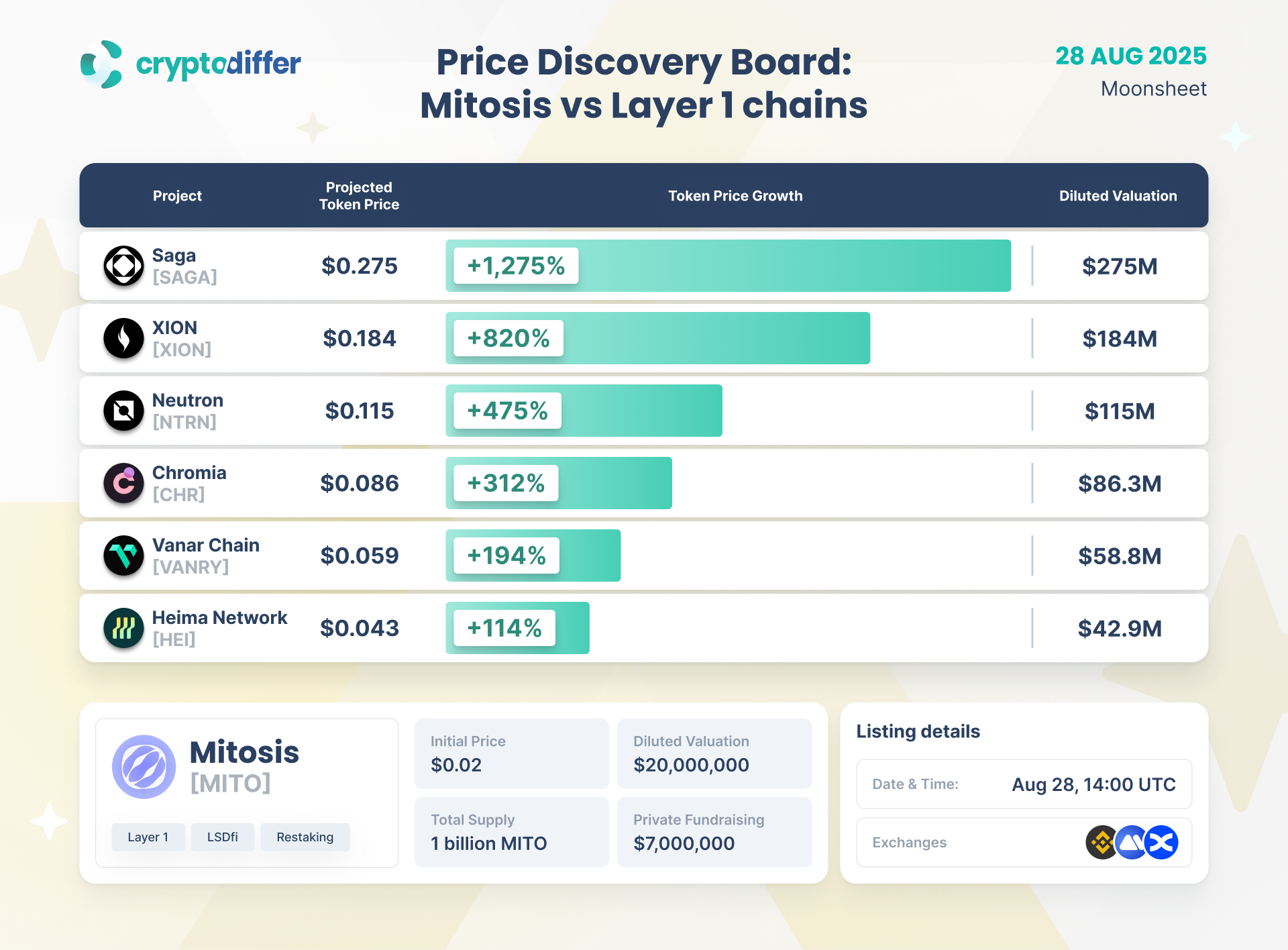Screen dimensions: 1288x950
Task: Click the Heima Network logo
Action: (x=123, y=628)
